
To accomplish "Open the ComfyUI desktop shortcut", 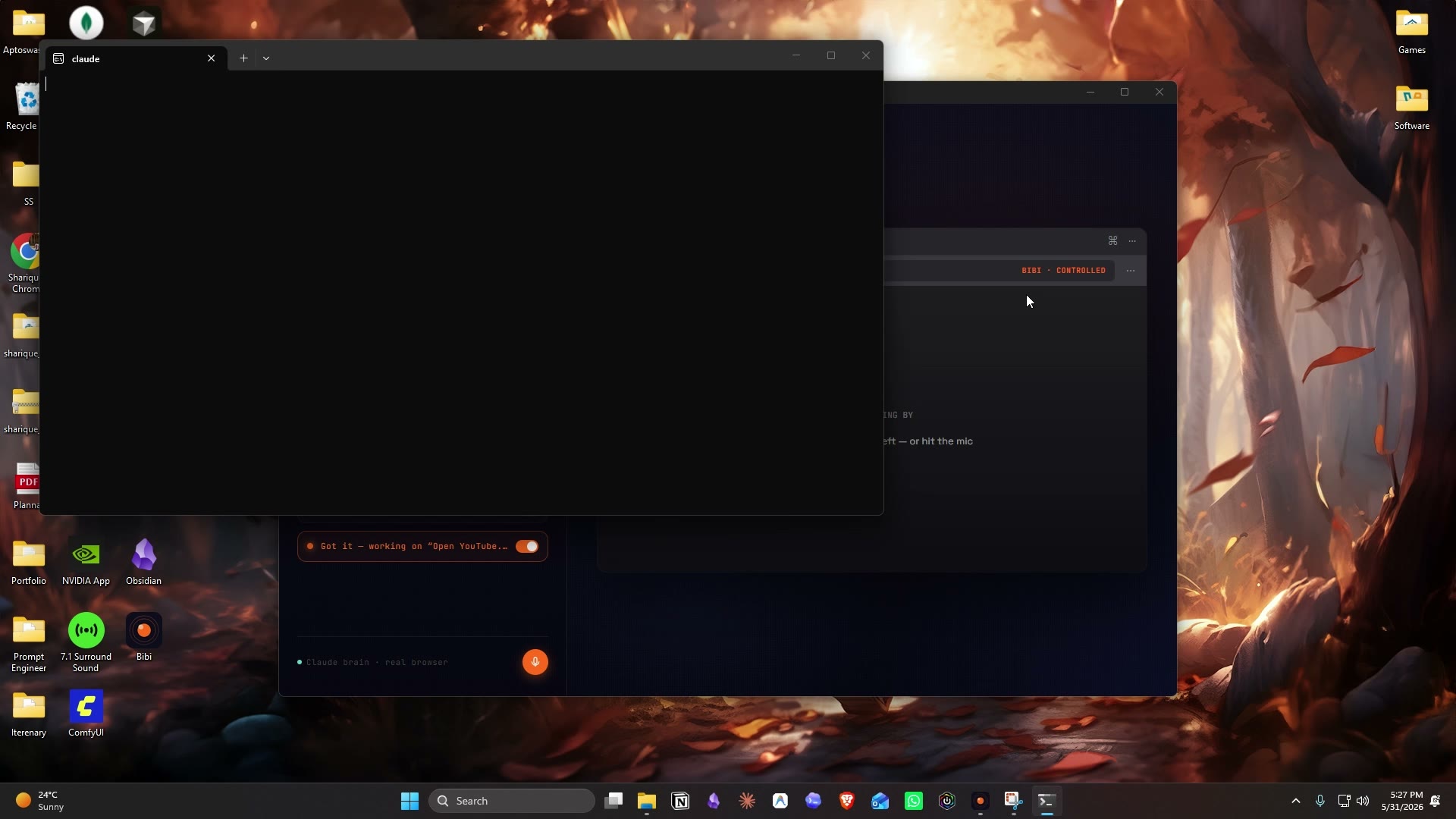I will pos(86,713).
